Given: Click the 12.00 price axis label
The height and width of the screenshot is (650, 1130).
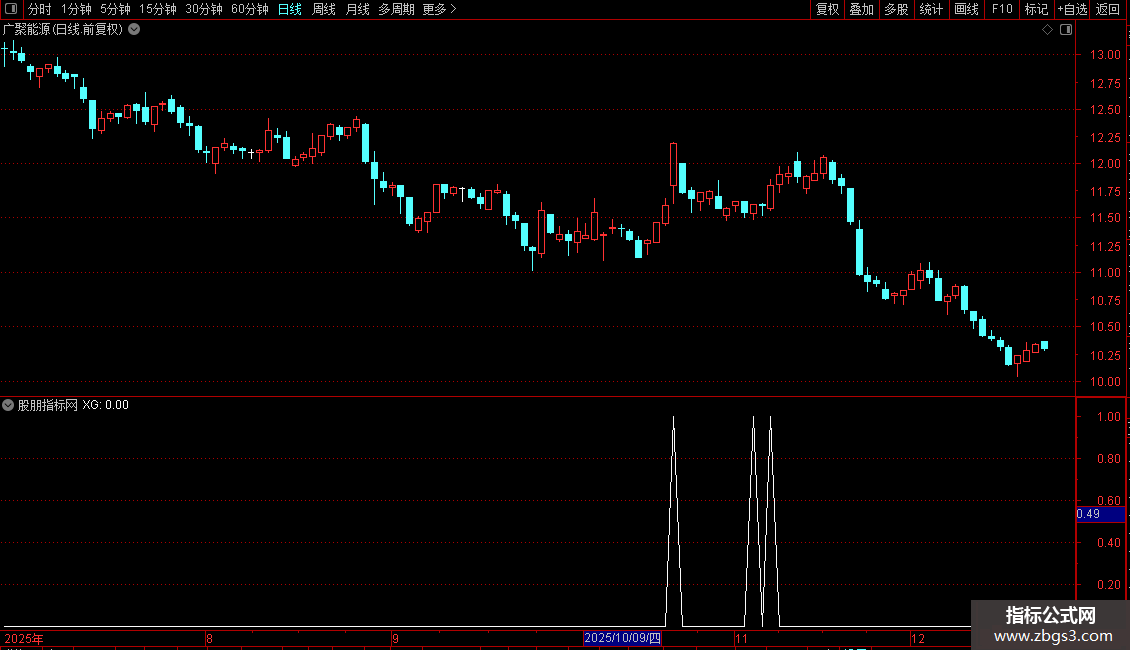Looking at the screenshot, I should click(x=1105, y=164).
